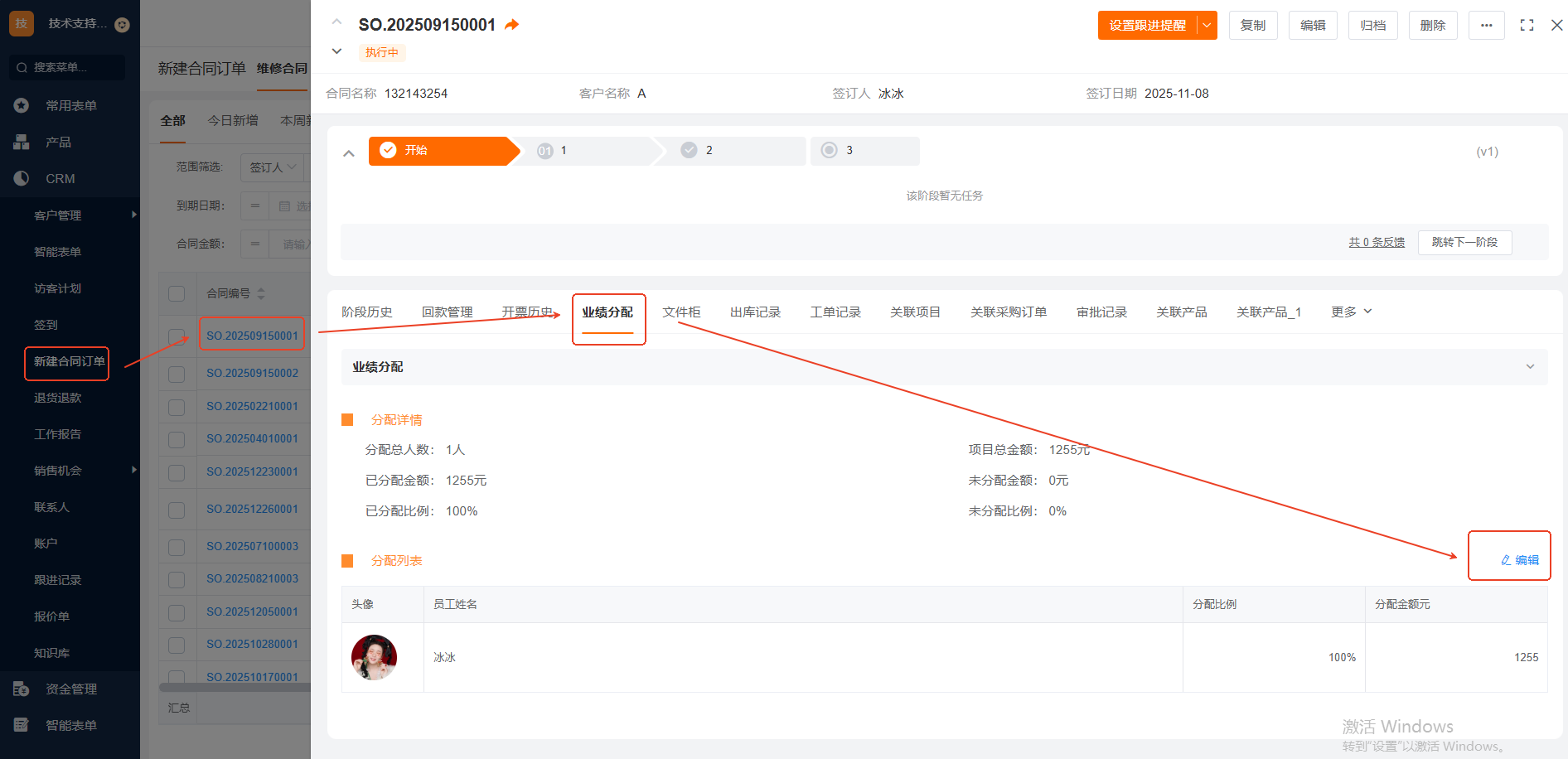Open the three-dots more actions menu

[x=1486, y=26]
